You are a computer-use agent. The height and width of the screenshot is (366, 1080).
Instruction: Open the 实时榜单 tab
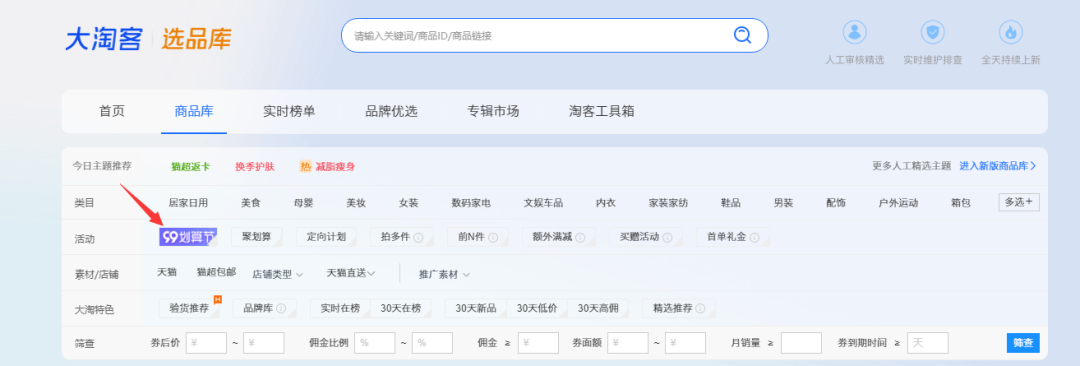289,111
